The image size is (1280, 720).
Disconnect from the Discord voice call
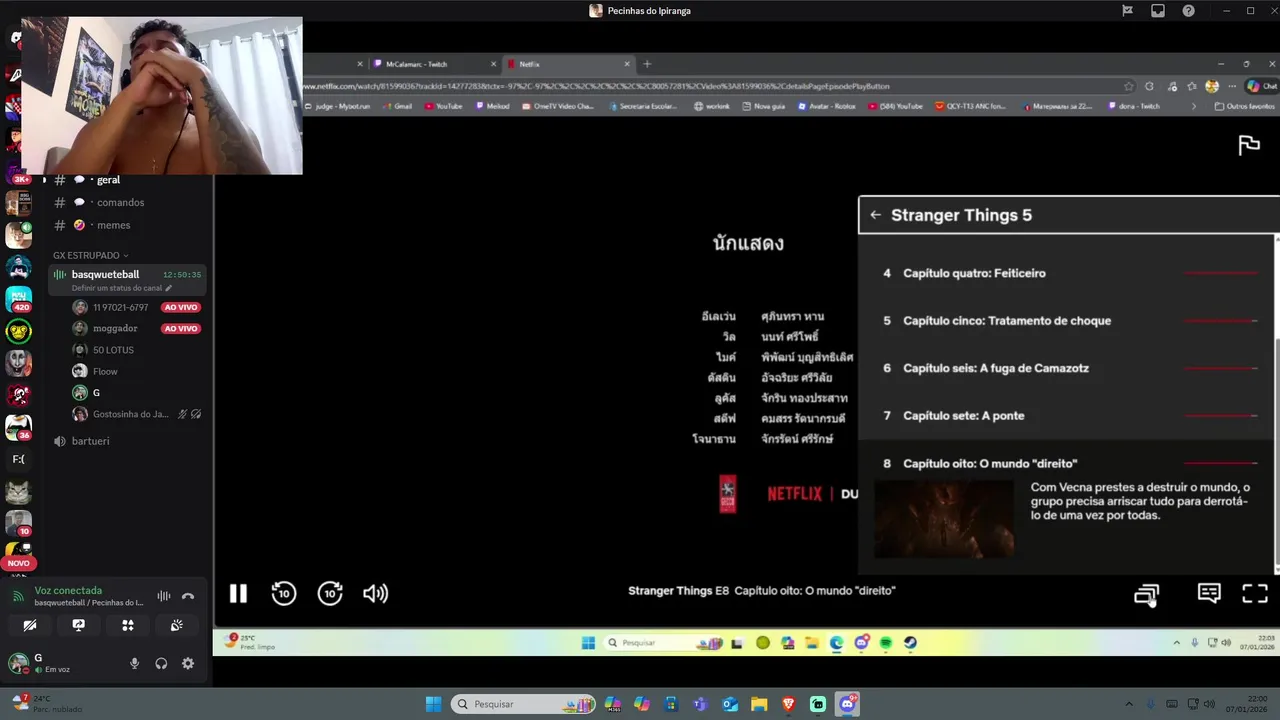187,596
